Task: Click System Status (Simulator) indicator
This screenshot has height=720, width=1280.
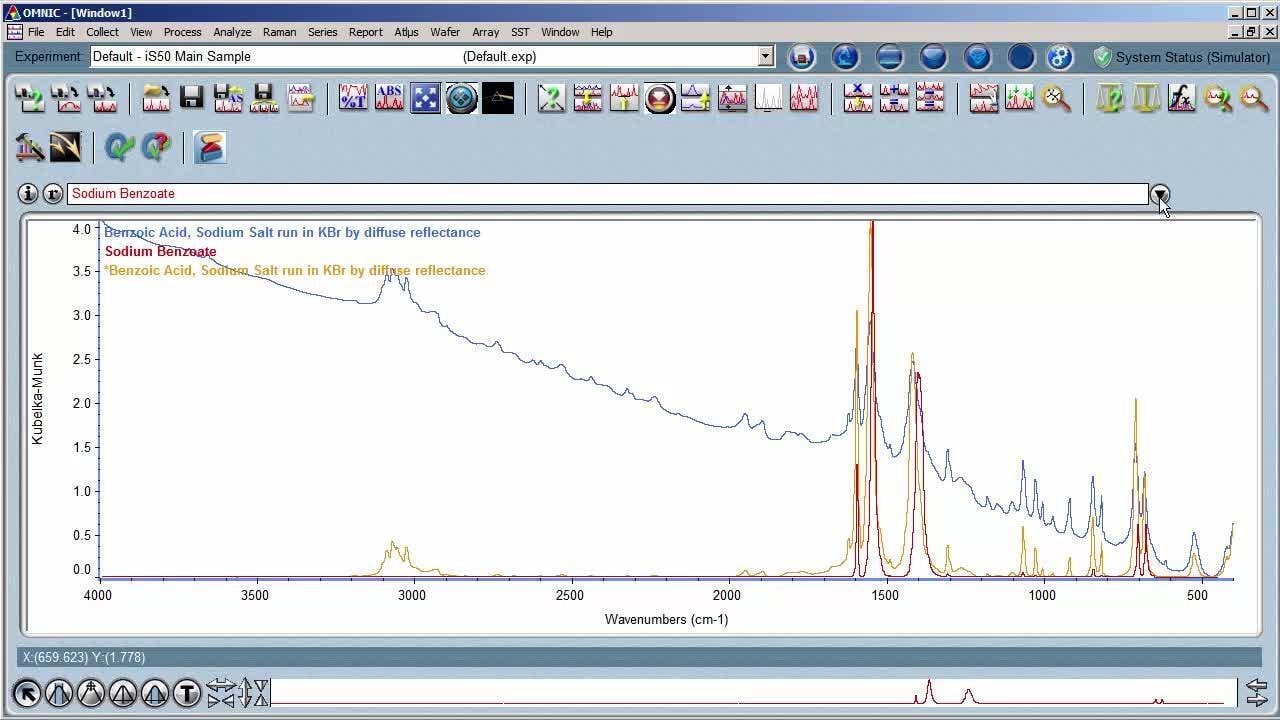Action: point(1181,57)
